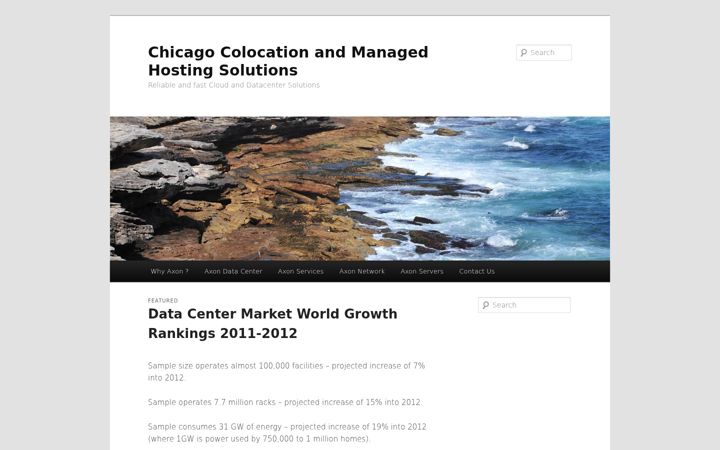Open the Axon Services menu item
Image resolution: width=720 pixels, height=450 pixels.
pyautogui.click(x=301, y=271)
